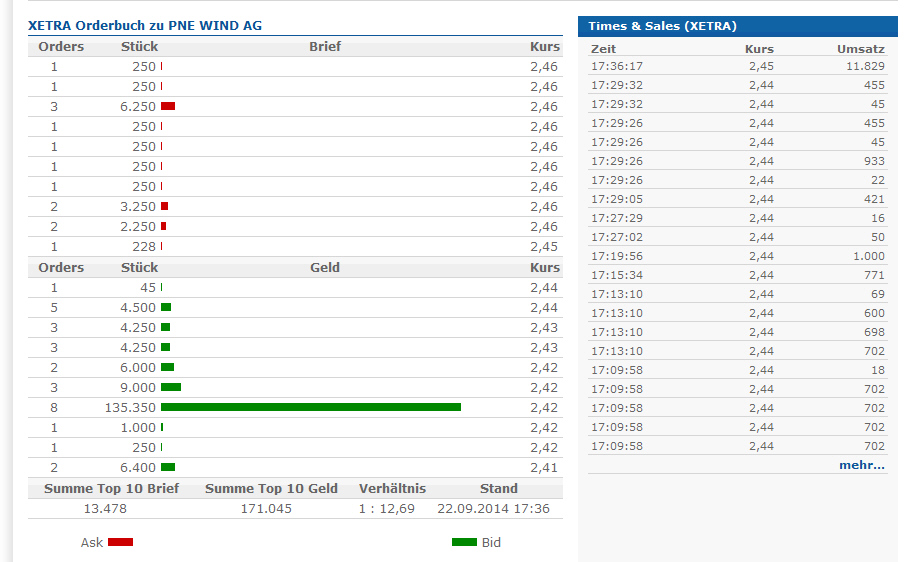The width and height of the screenshot is (907, 562).
Task: Click the green bar next to 6.400 Stück
Action: click(168, 467)
